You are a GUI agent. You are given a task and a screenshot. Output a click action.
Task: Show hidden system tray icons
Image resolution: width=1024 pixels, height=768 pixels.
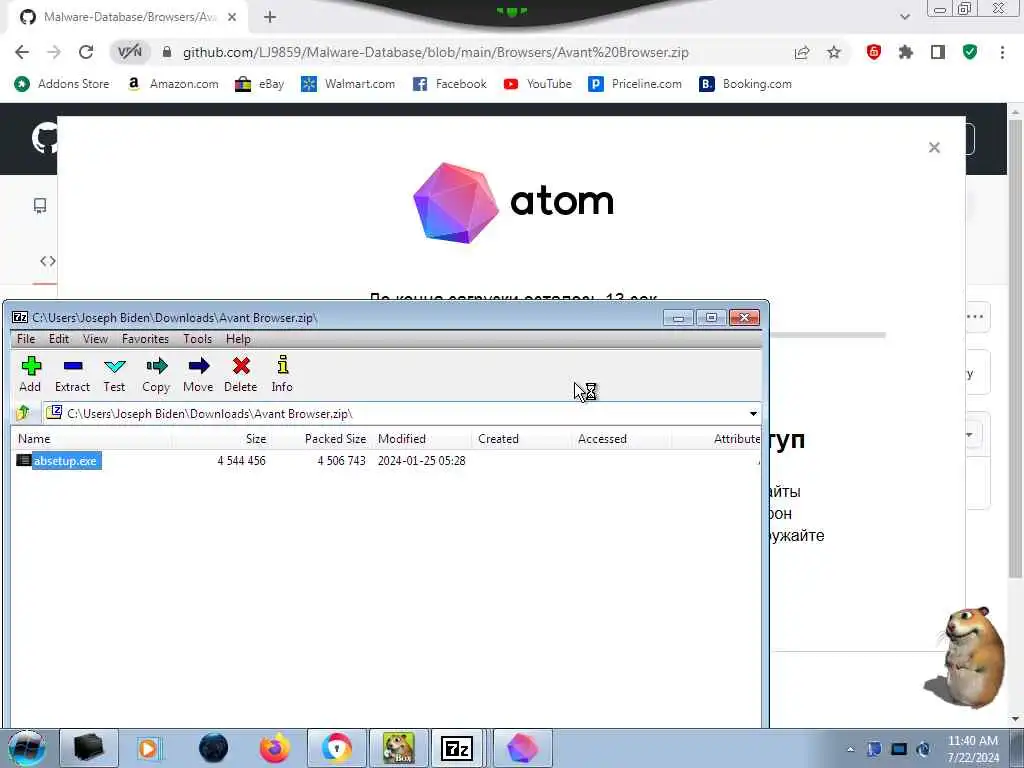pyautogui.click(x=850, y=750)
